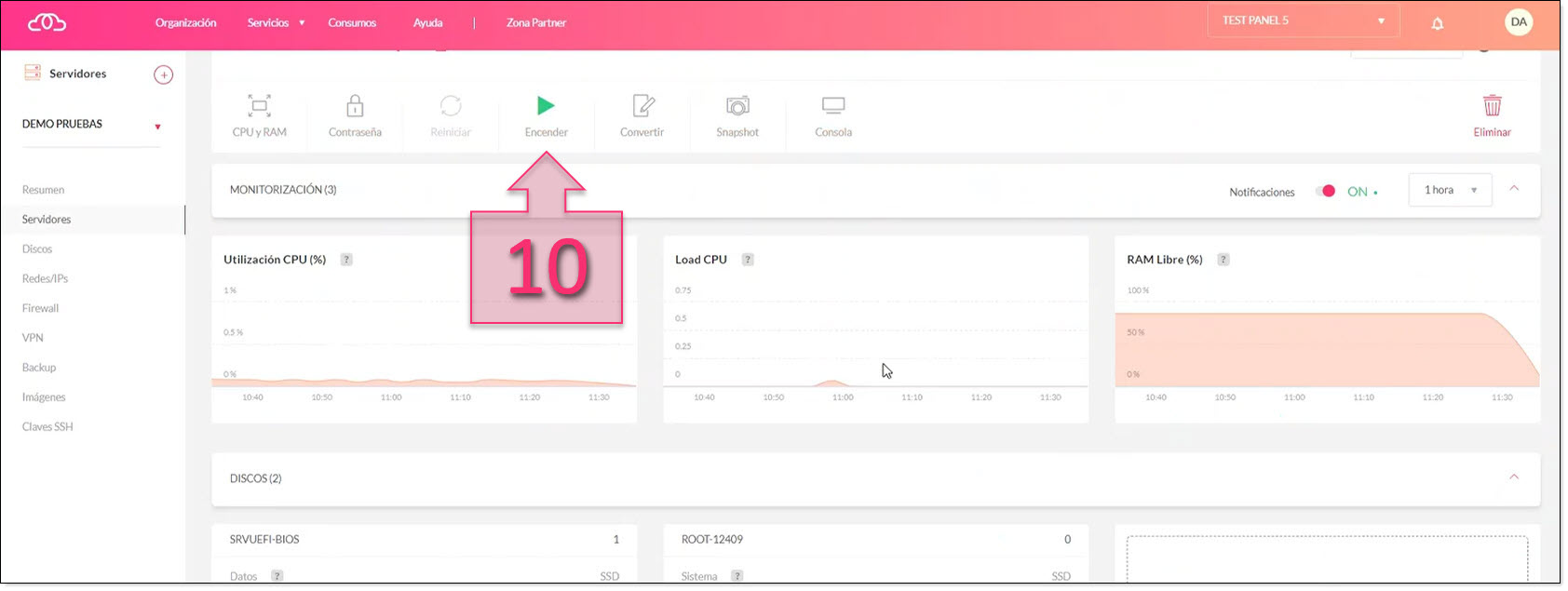Open the Consola monitor icon
This screenshot has width=1568, height=591.
833,106
